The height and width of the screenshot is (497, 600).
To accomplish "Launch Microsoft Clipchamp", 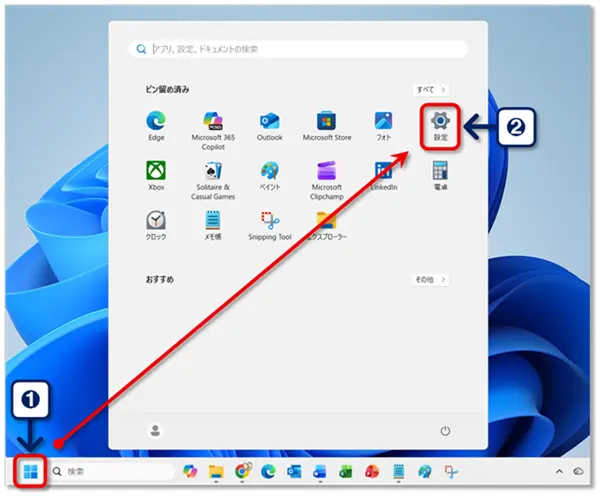I will tap(326, 174).
